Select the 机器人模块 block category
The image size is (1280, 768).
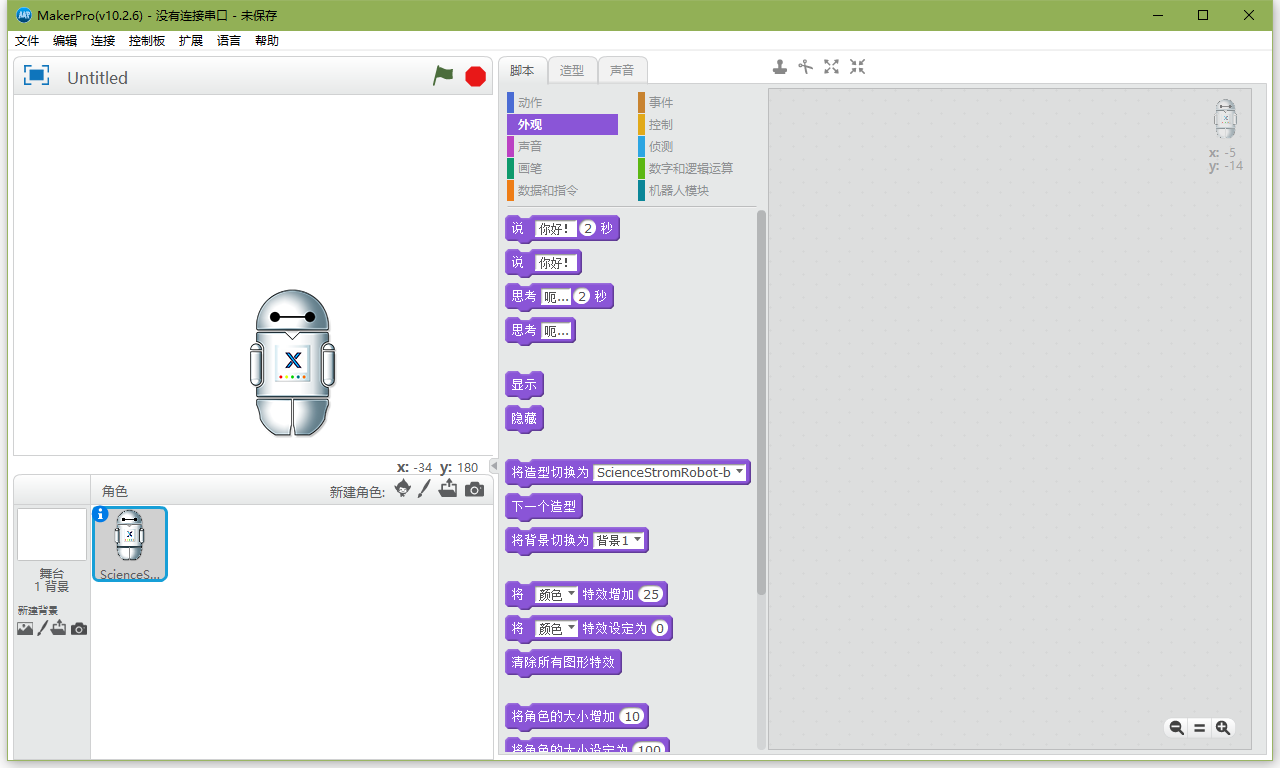tap(680, 190)
